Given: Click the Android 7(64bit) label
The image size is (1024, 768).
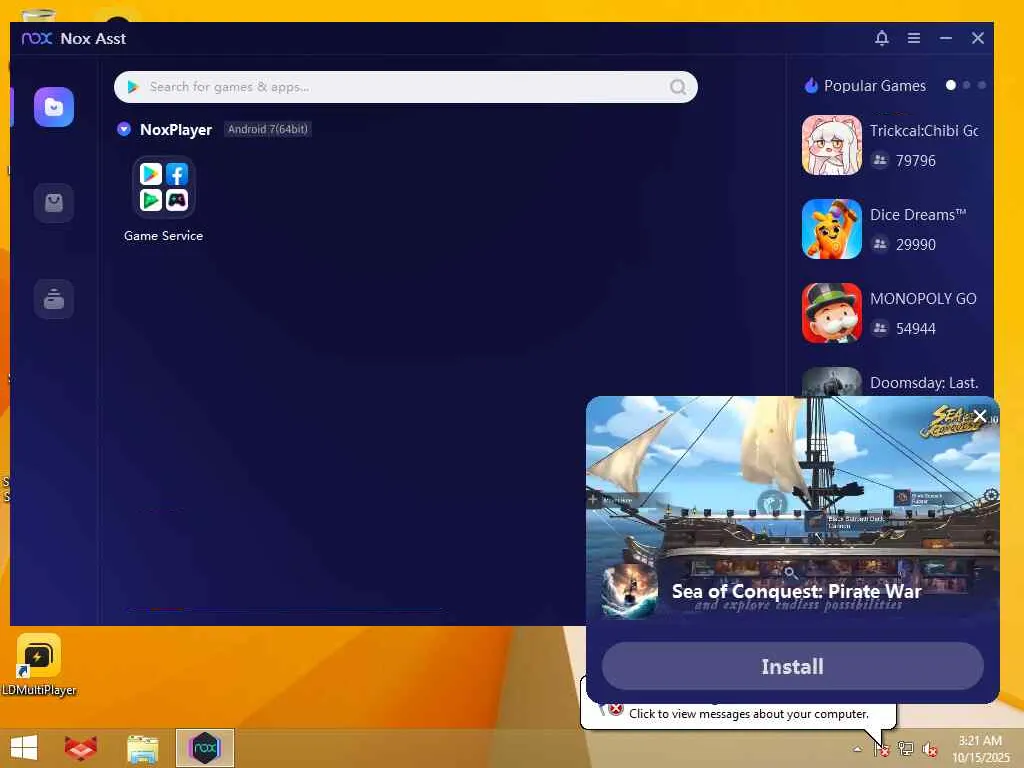Looking at the screenshot, I should click(268, 129).
